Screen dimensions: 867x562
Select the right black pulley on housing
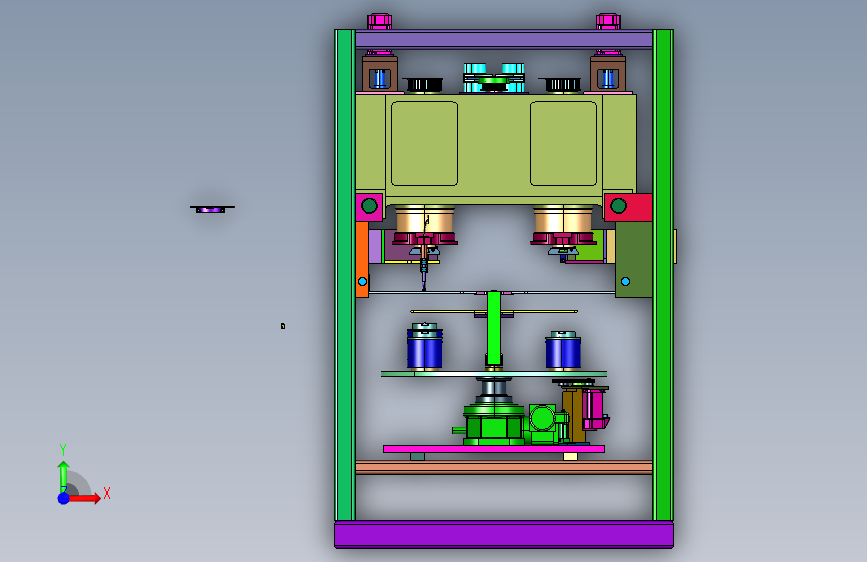pyautogui.click(x=563, y=85)
